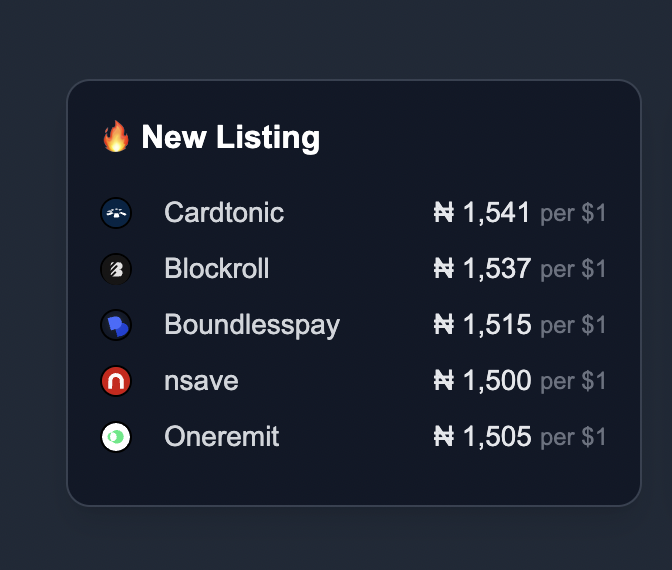This screenshot has width=672, height=570.
Task: Click Oneremit's ₦ 1,505 rate
Action: point(483,437)
